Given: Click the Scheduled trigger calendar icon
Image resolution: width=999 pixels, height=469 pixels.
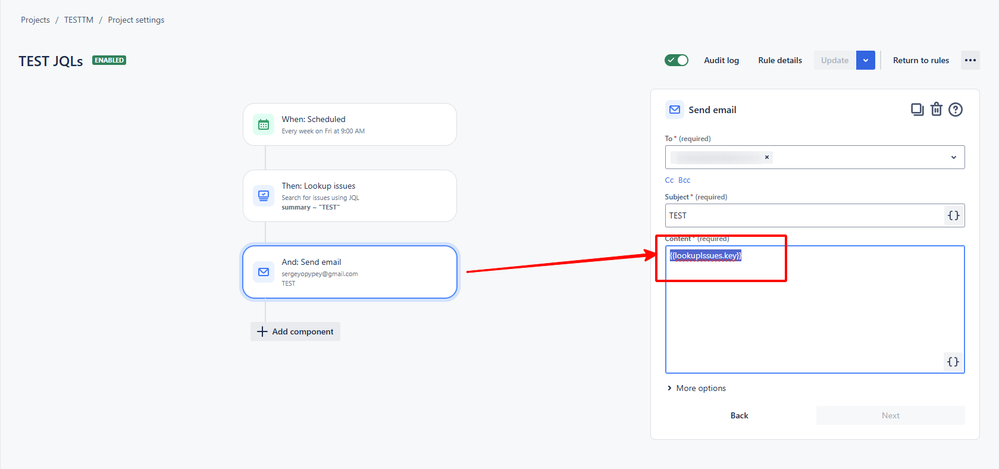Looking at the screenshot, I should coord(263,125).
